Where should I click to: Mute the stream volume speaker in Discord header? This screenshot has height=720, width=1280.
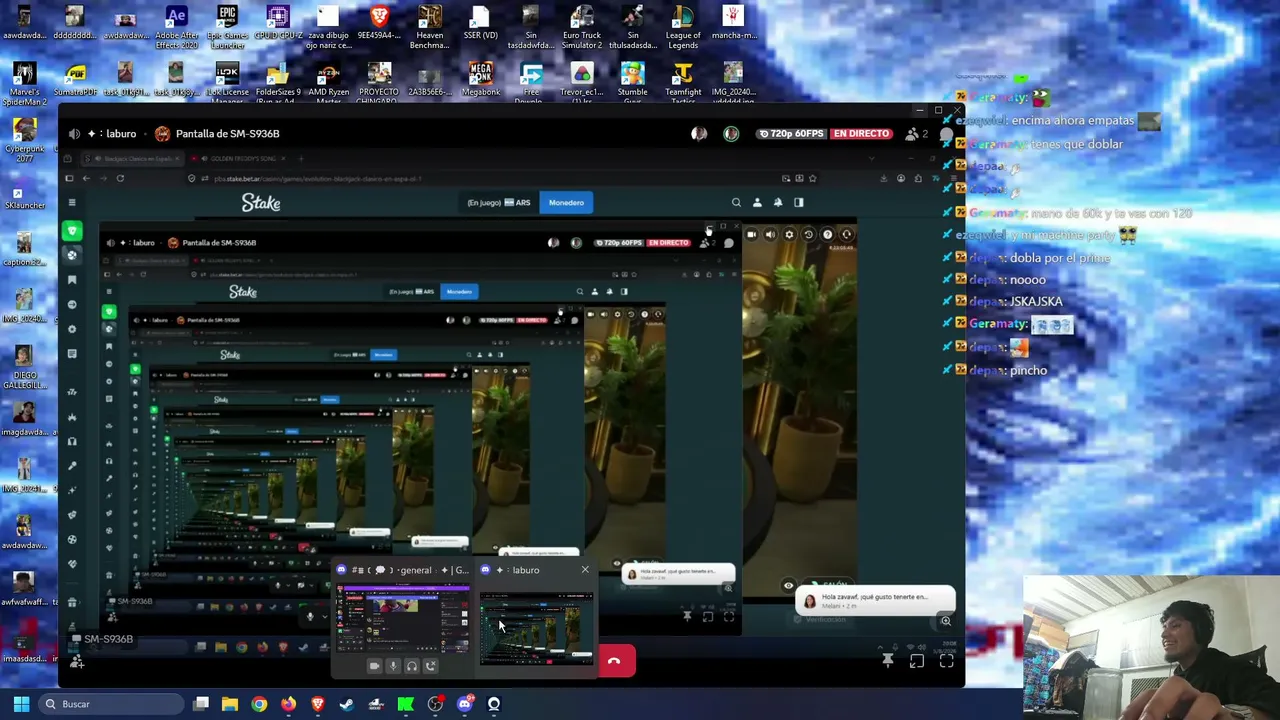pyautogui.click(x=75, y=134)
